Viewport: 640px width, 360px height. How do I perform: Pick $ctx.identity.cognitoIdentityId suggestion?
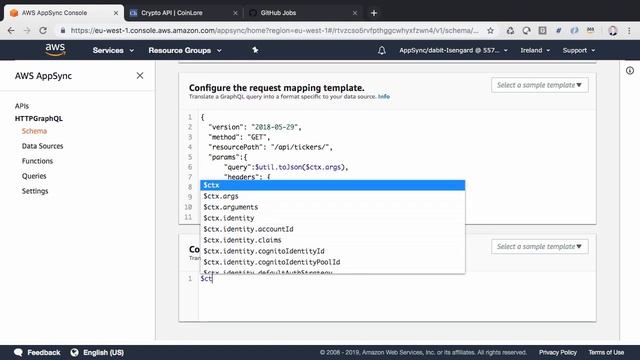332,251
